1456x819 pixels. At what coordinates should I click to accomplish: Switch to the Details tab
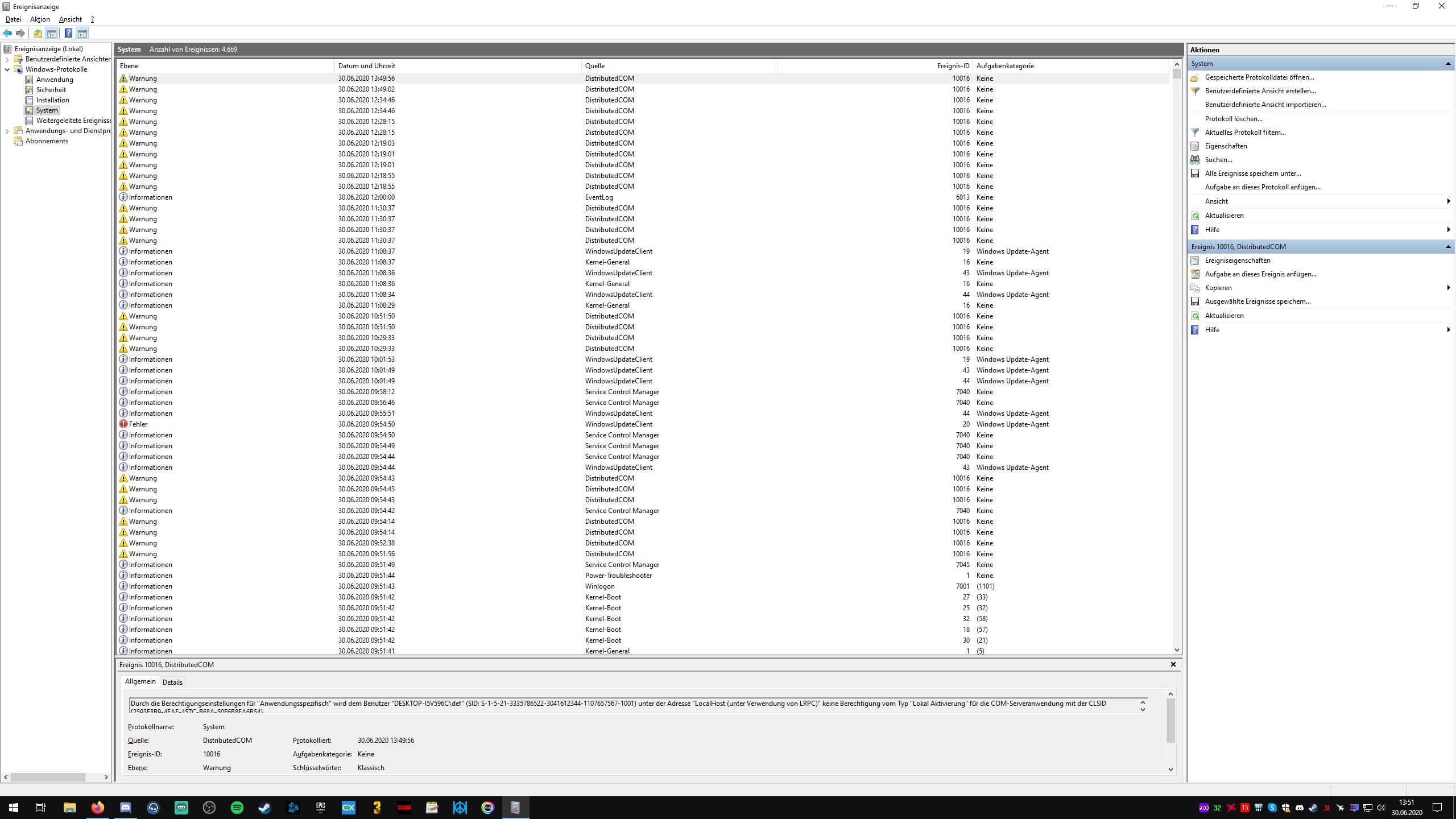(x=172, y=682)
